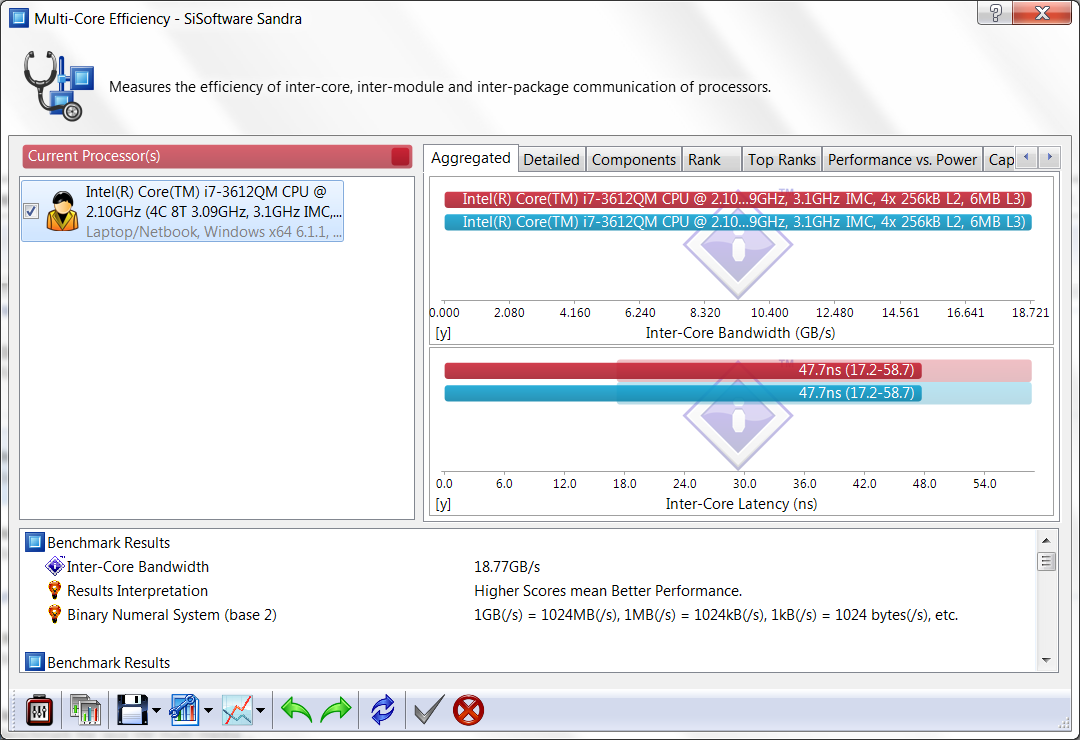Switch to the Components tab
The image size is (1080, 740).
click(634, 160)
